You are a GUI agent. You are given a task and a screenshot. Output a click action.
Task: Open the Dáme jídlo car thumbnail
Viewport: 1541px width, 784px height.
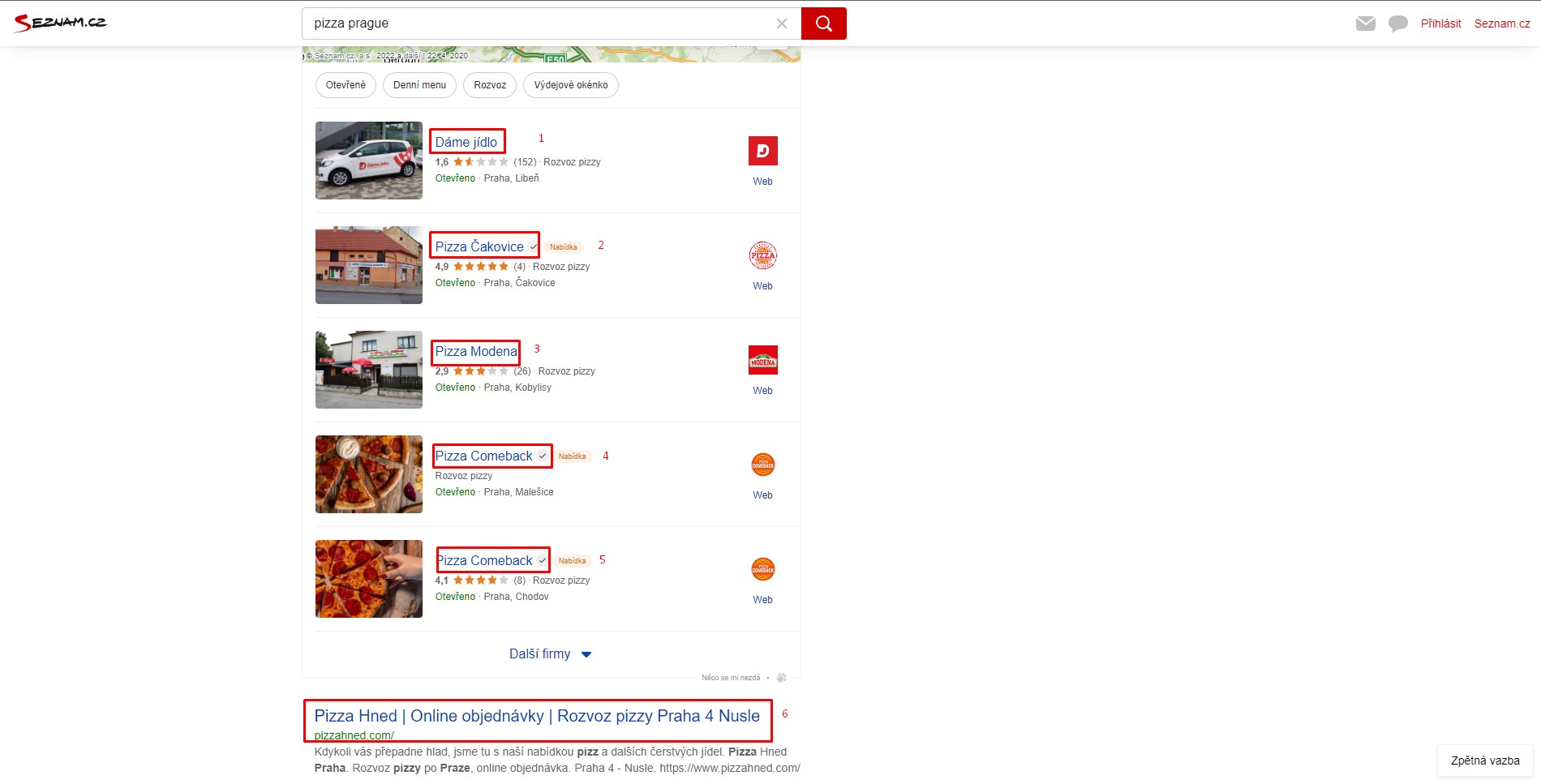(x=369, y=161)
